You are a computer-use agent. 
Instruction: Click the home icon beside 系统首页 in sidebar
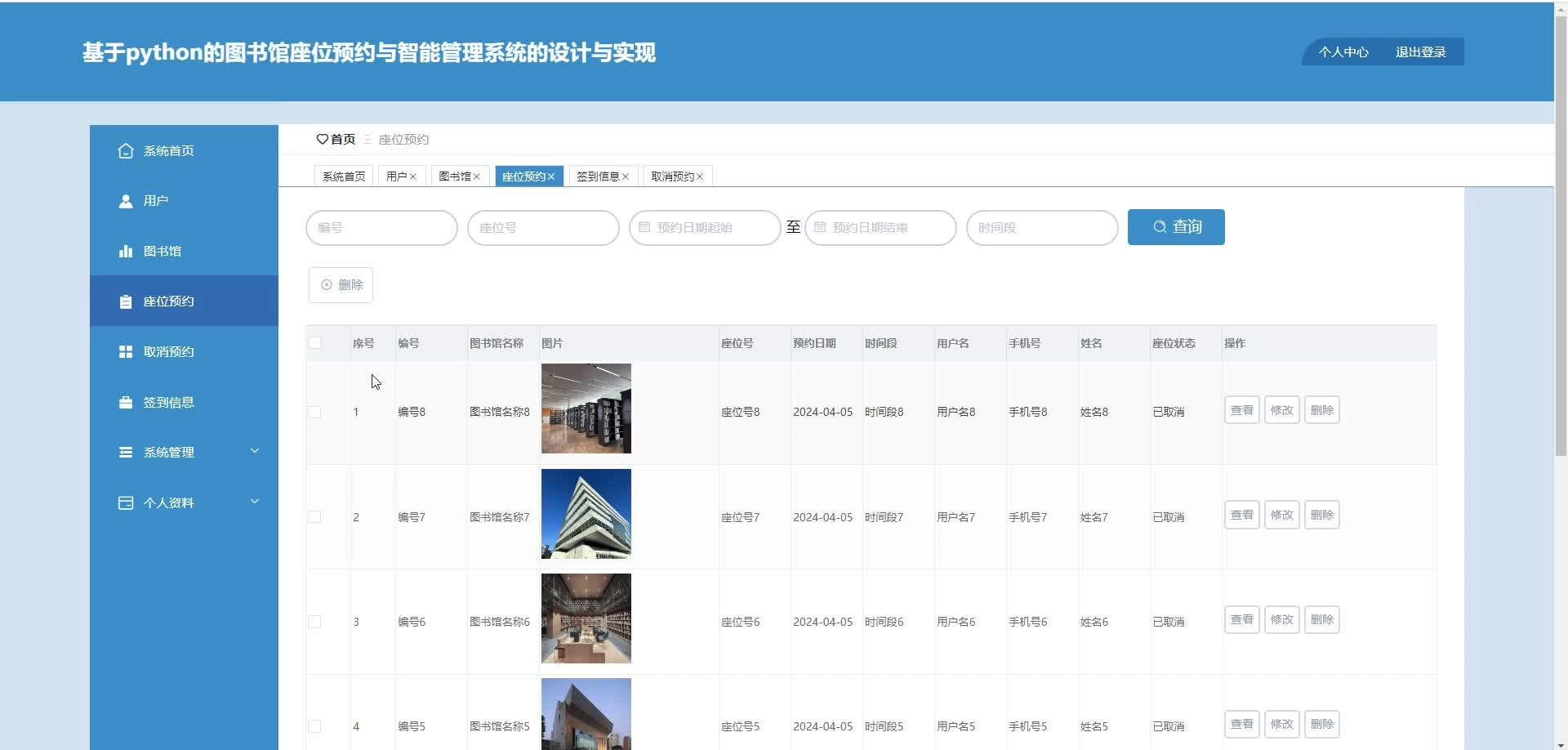[125, 151]
